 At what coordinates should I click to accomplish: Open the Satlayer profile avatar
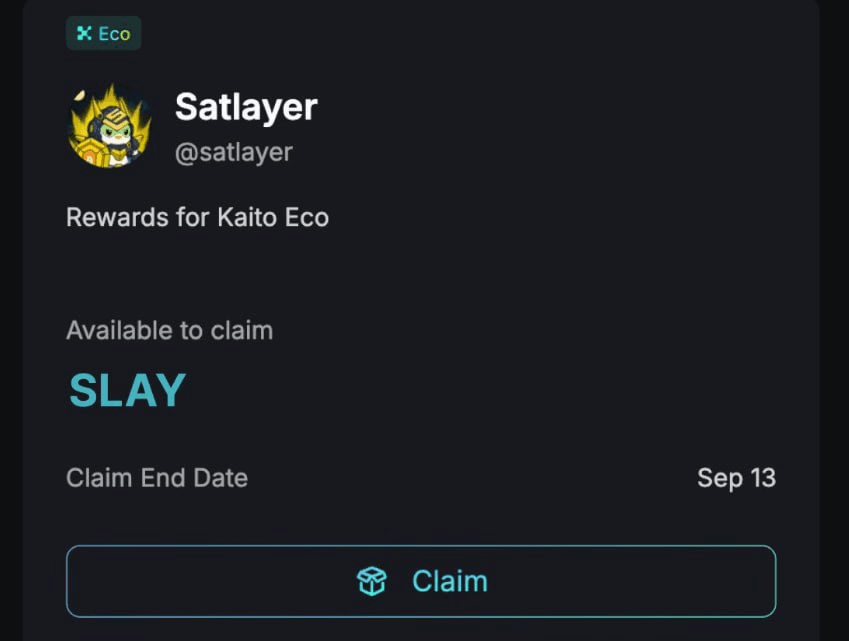(110, 126)
